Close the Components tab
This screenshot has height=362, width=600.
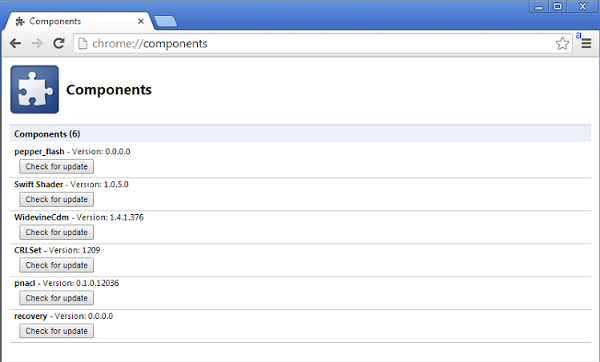(141, 21)
